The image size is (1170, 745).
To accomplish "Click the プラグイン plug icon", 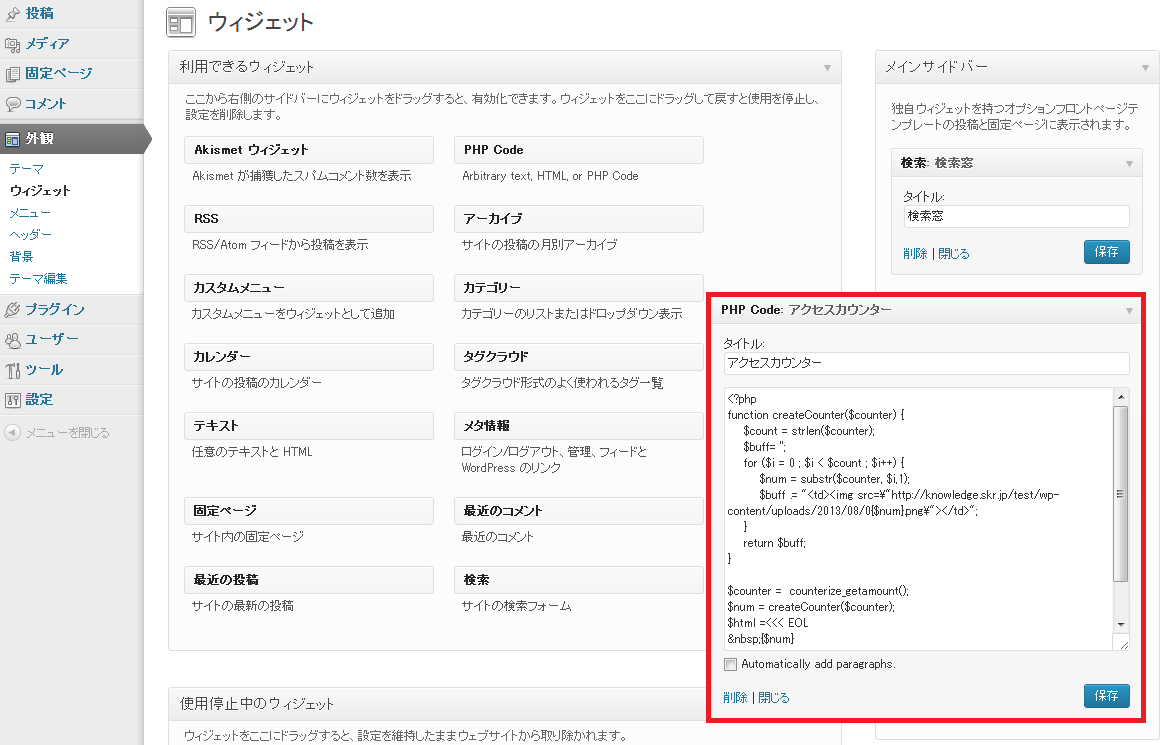I will (x=12, y=310).
